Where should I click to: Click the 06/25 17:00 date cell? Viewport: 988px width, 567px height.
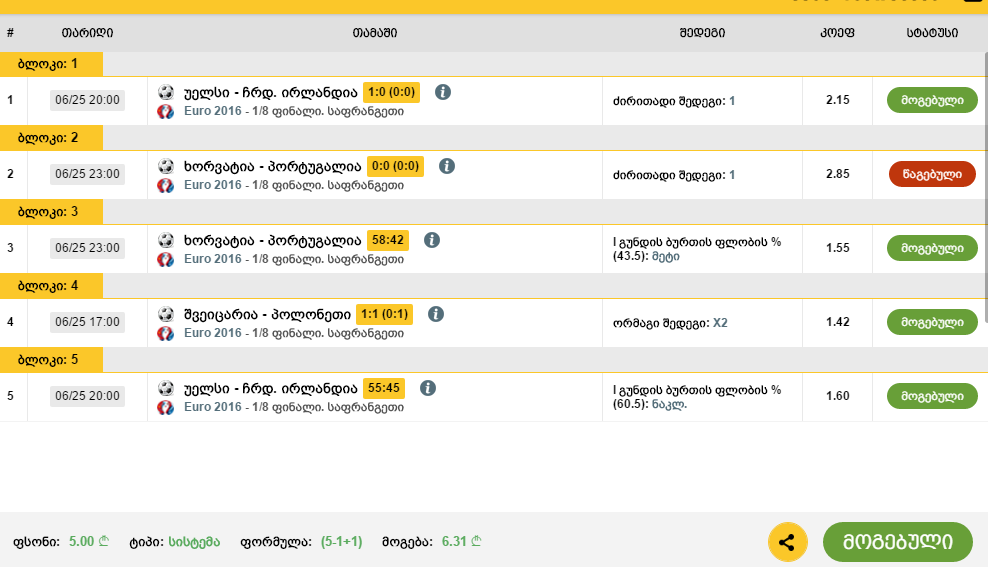coord(88,322)
